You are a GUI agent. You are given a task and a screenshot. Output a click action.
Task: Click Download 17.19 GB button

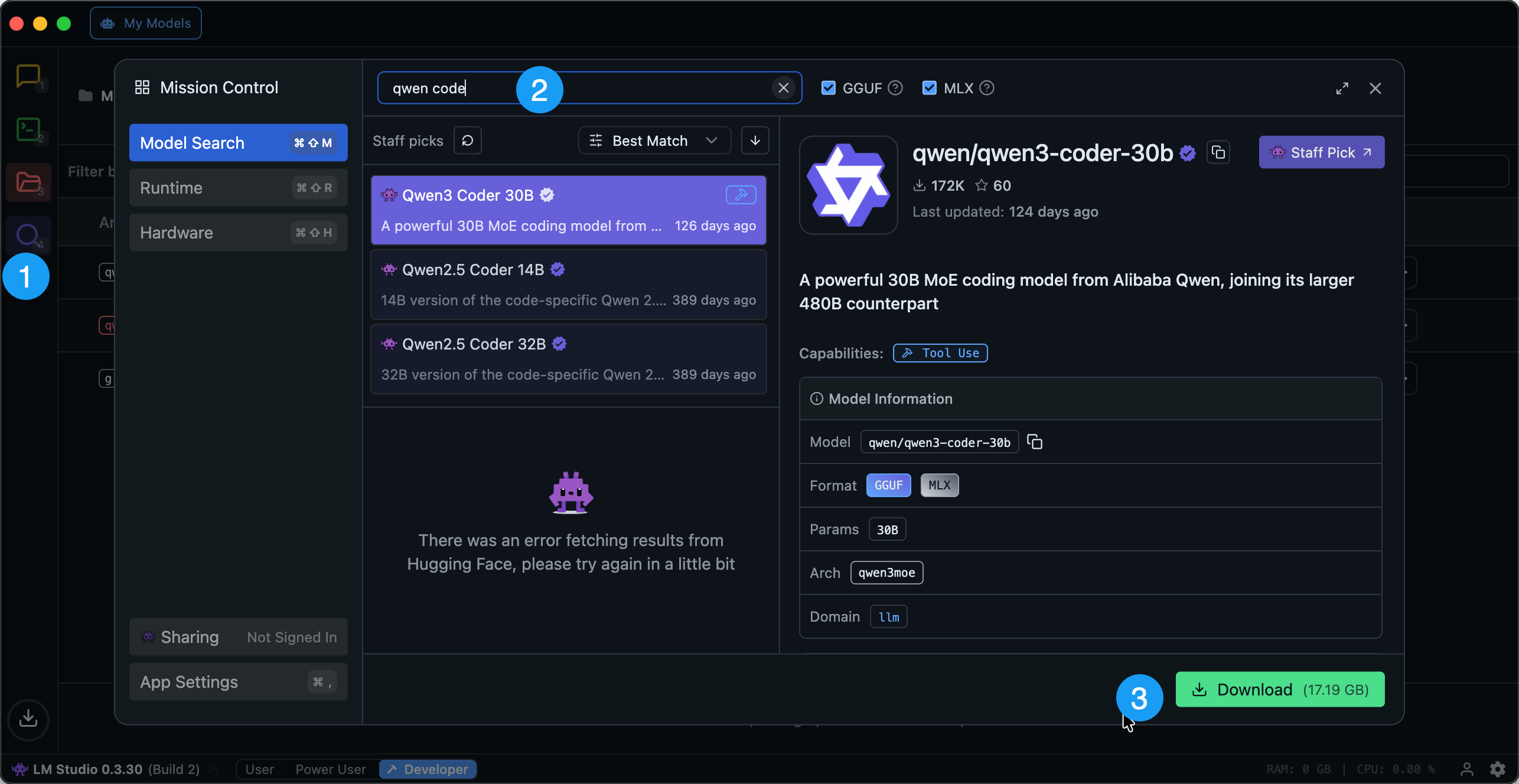coord(1279,690)
